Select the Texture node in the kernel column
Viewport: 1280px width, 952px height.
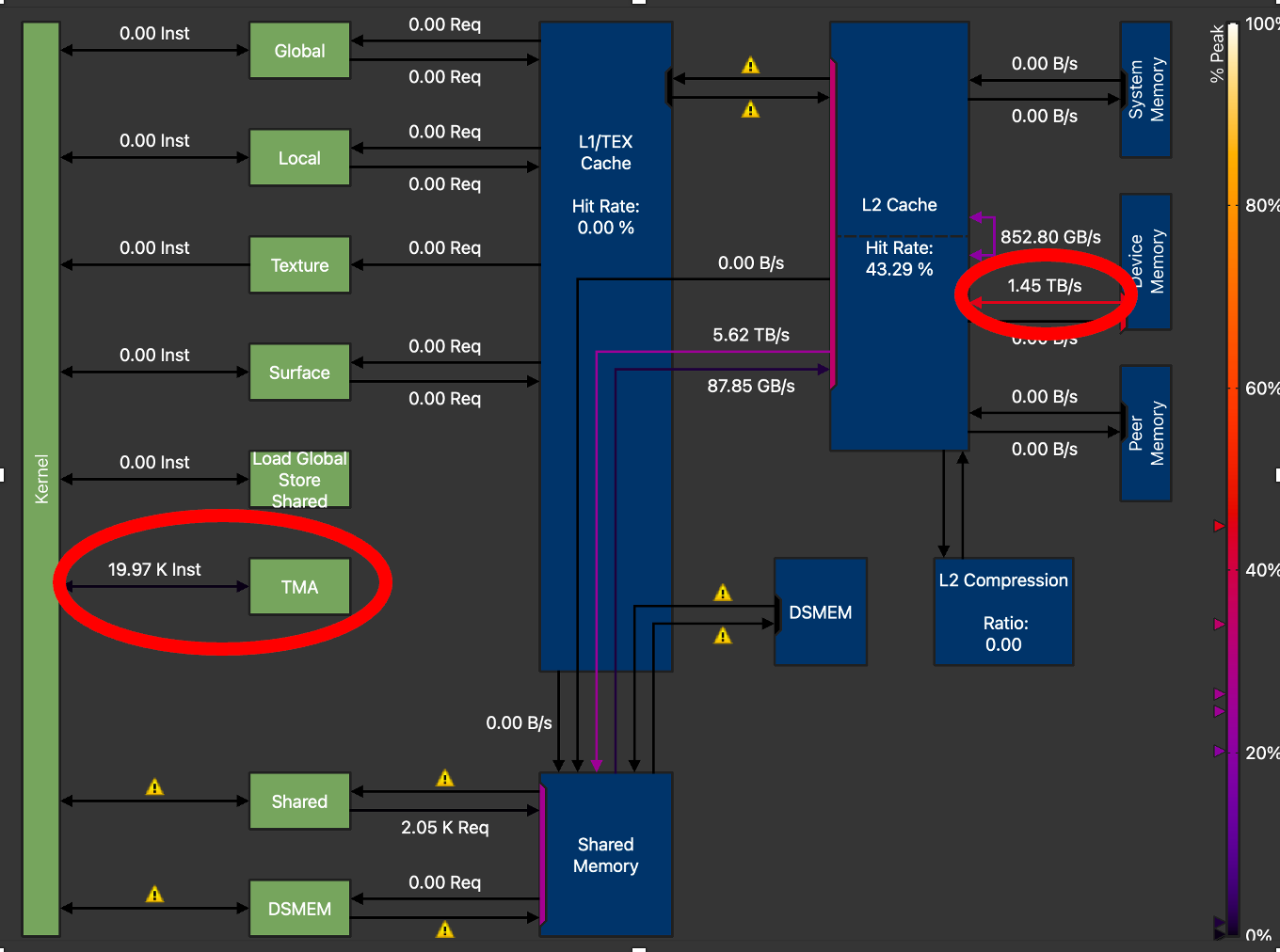click(299, 264)
